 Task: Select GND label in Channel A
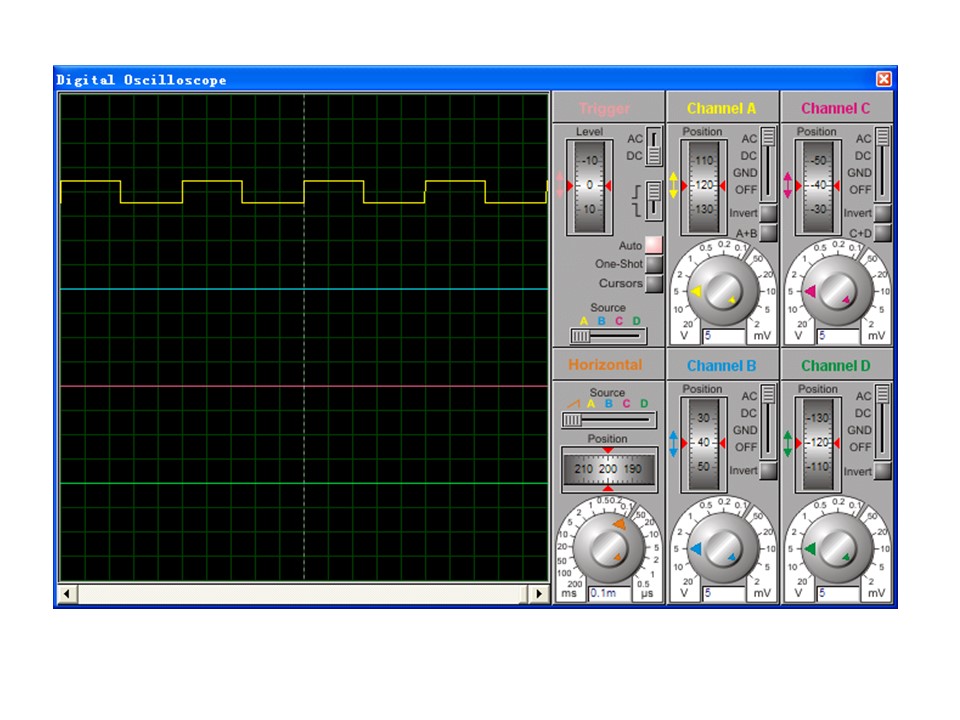pos(746,173)
